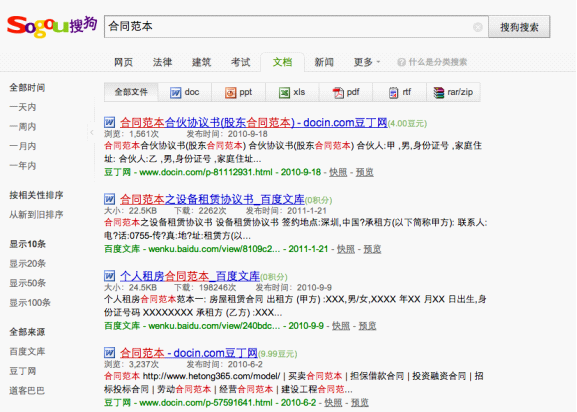This screenshot has height=412, width=577.
Task: Click green URL www.docin.com/p-81112931.html
Action: [x=206, y=172]
